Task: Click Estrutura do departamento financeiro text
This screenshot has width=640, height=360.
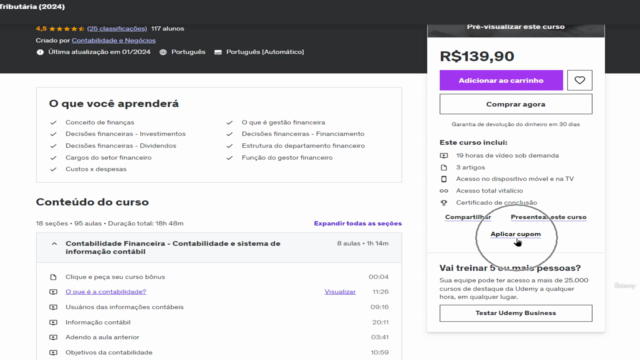Action: [303, 146]
